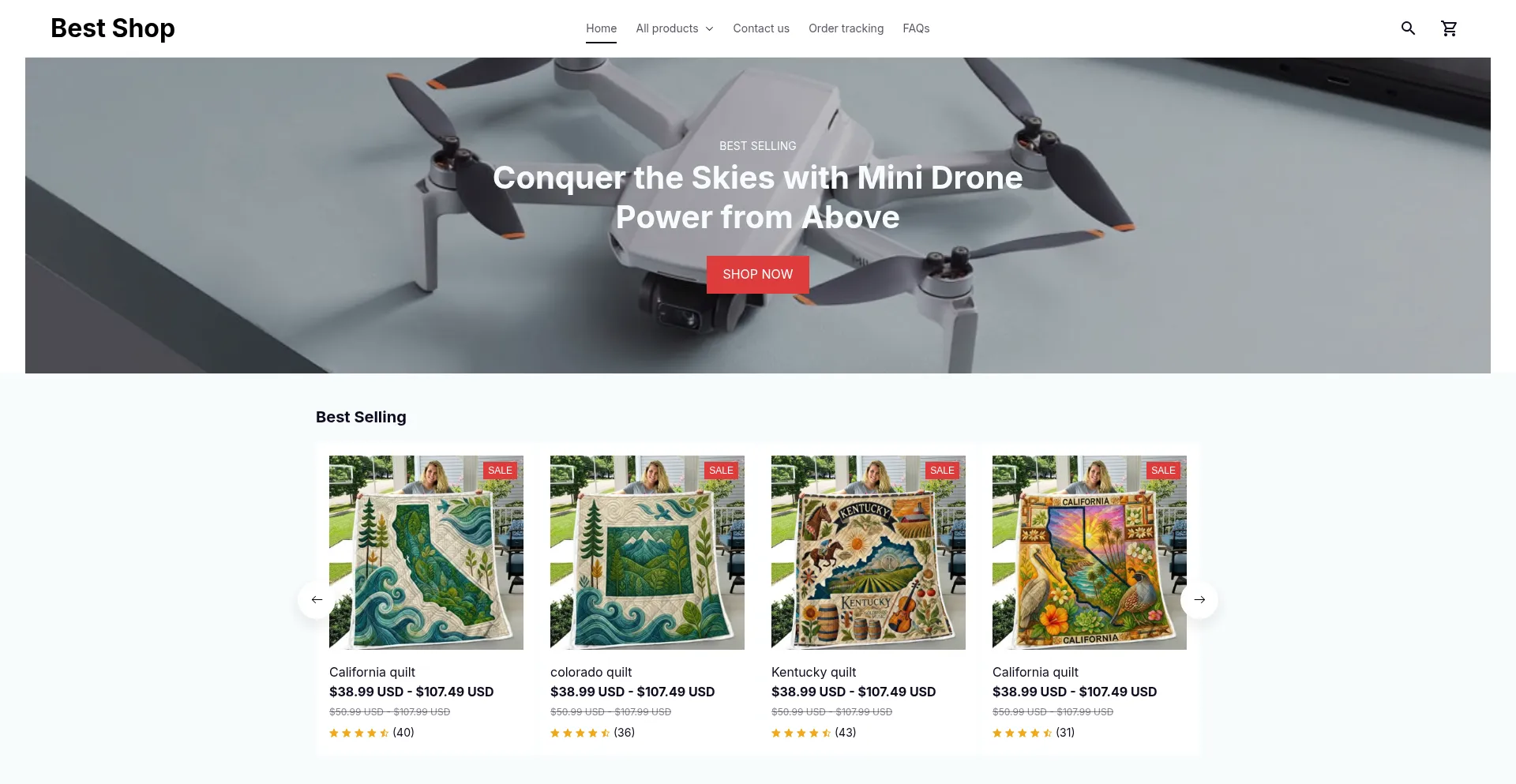Click SALE badge on Kentucky quilt

click(942, 471)
